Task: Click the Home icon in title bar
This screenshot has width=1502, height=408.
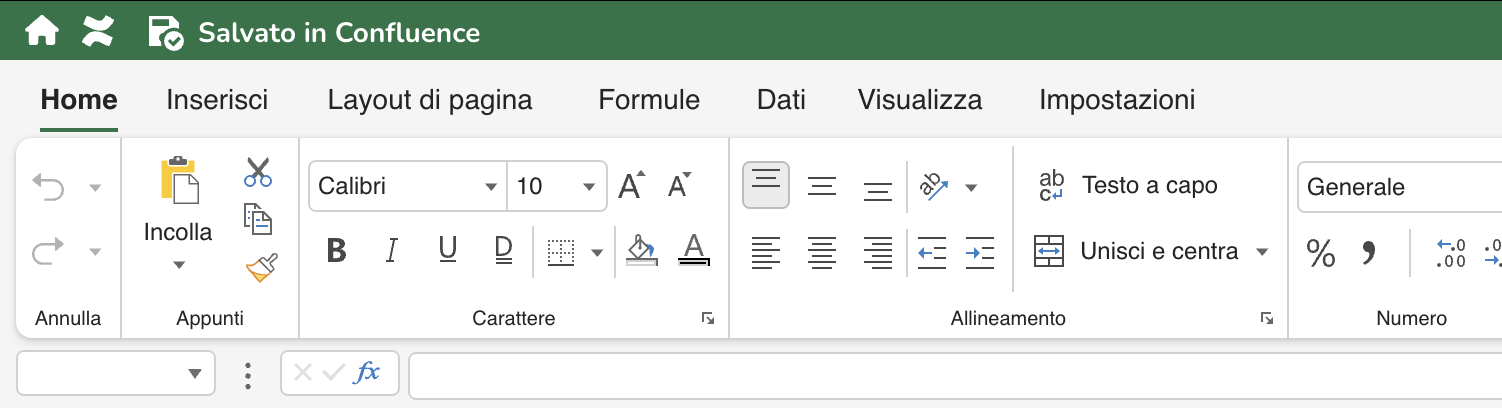Action: 41,32
